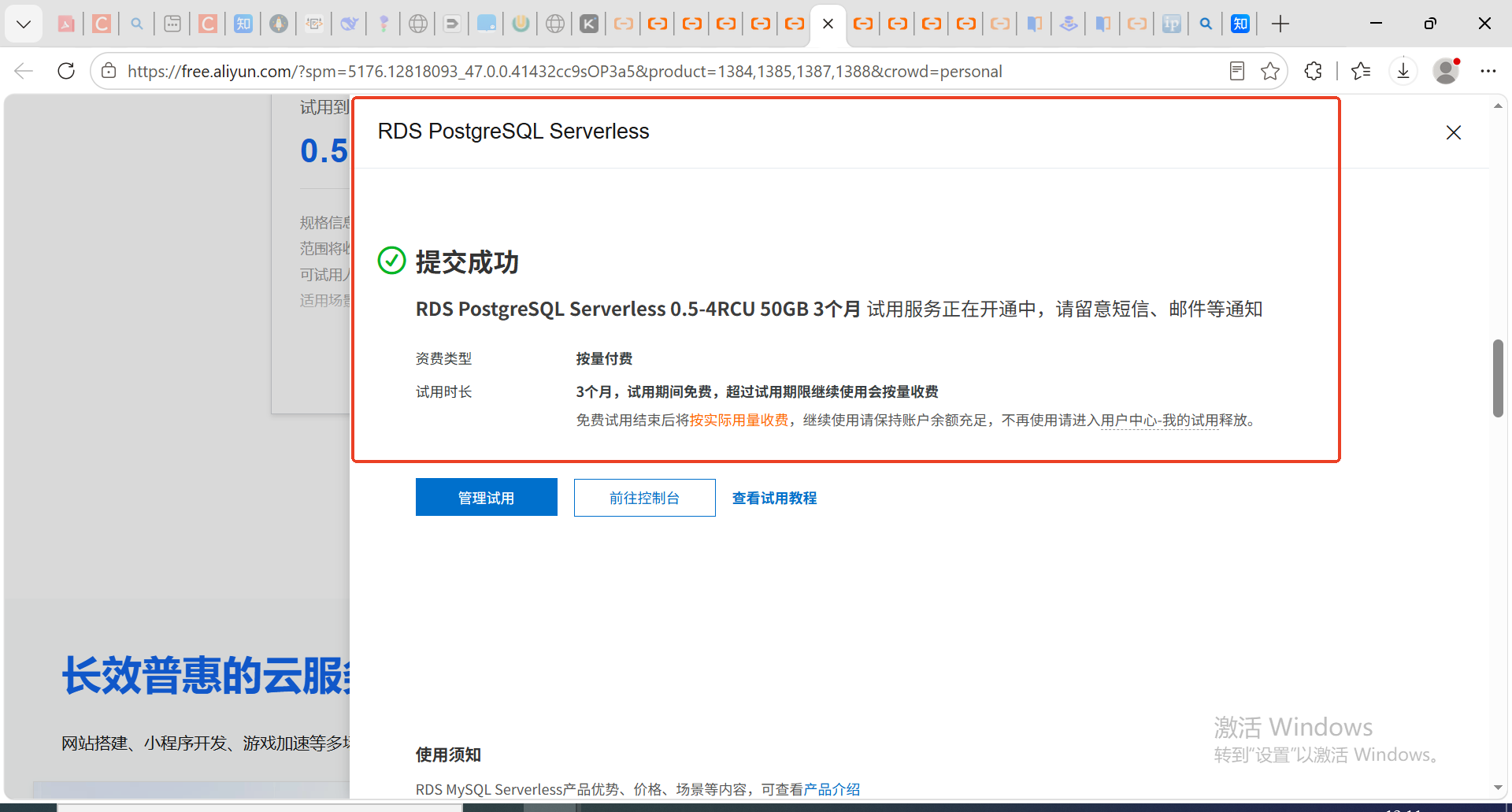Click the orange 按实际用量收费 text

click(x=739, y=421)
